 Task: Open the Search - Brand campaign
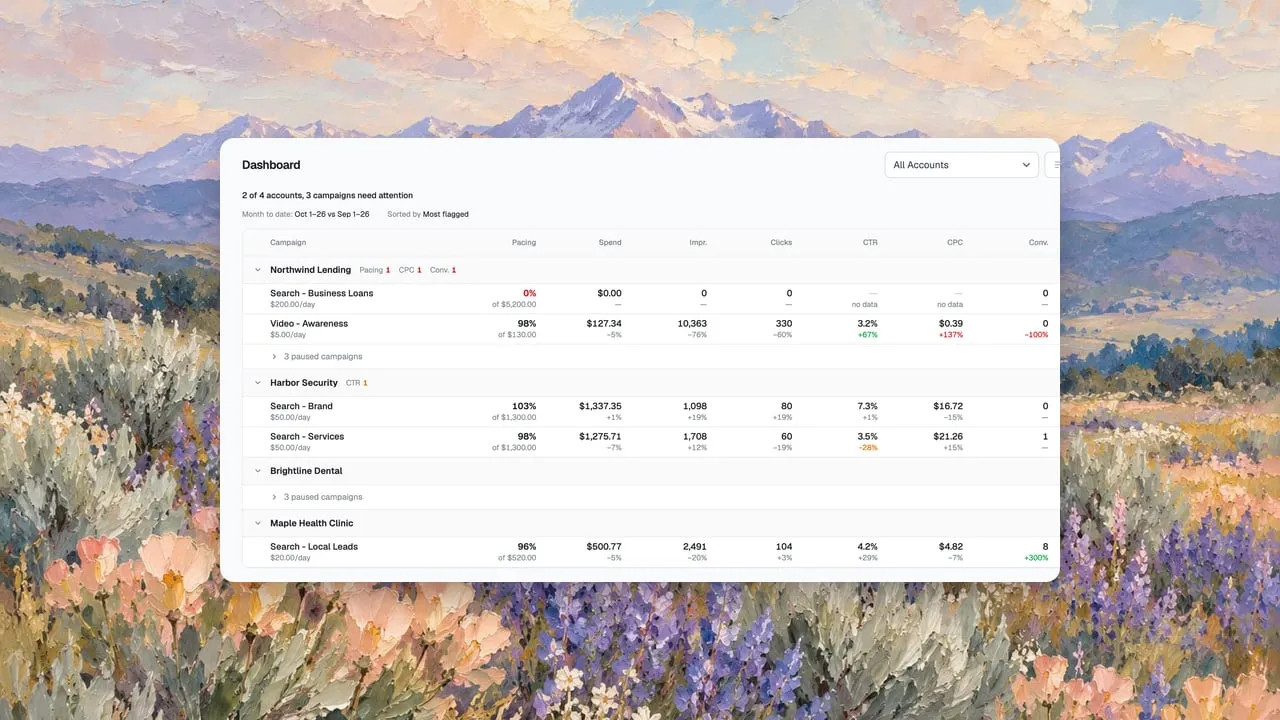coord(301,407)
